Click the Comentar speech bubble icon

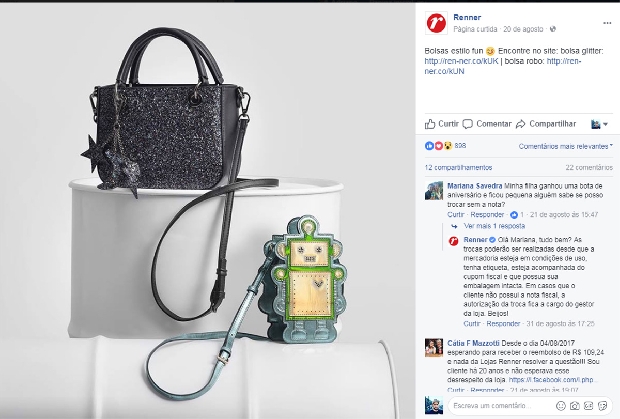point(467,124)
